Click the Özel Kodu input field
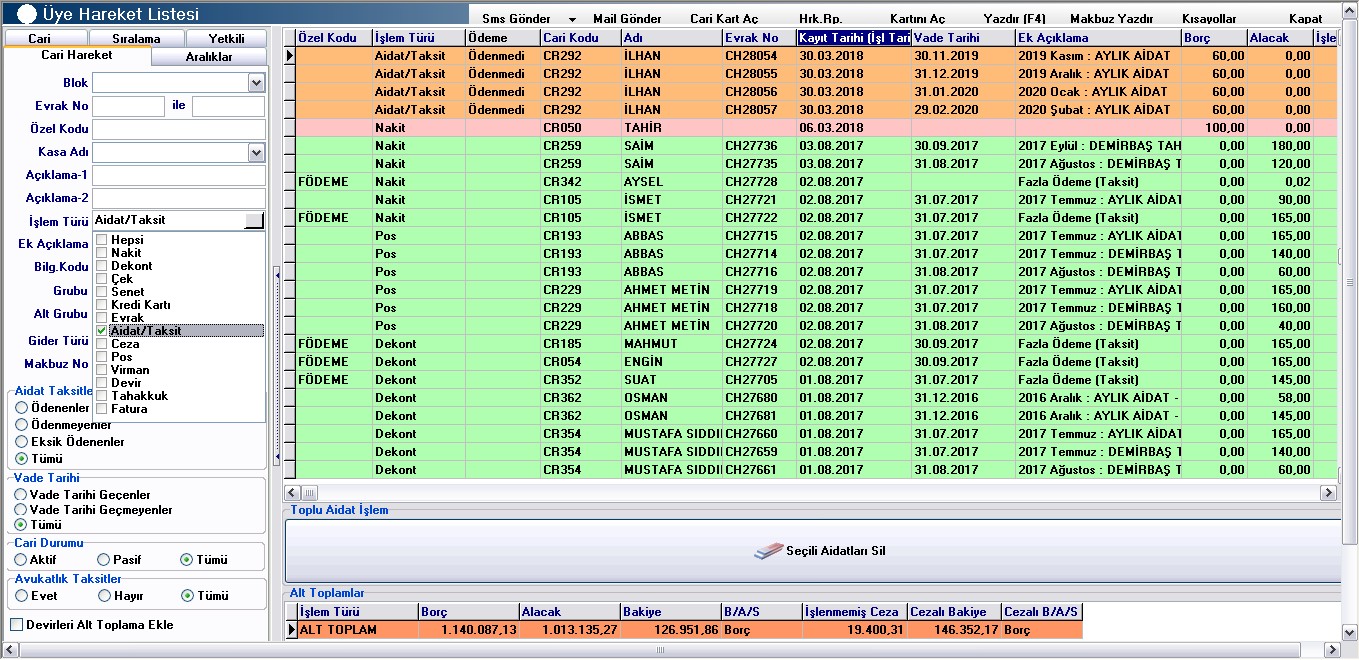The width and height of the screenshot is (1359, 660). (x=178, y=129)
